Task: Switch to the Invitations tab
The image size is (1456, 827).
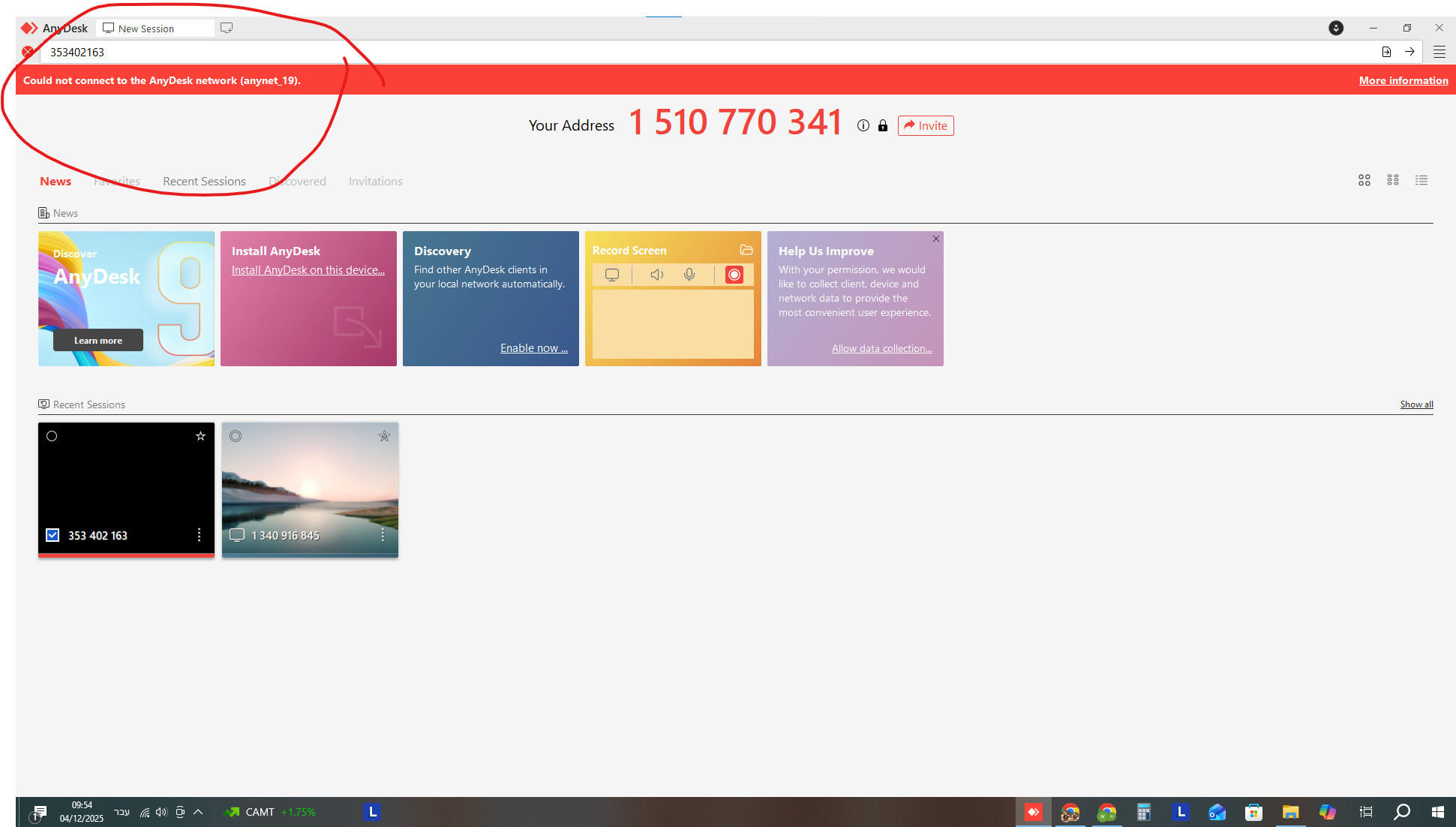Action: pyautogui.click(x=375, y=182)
